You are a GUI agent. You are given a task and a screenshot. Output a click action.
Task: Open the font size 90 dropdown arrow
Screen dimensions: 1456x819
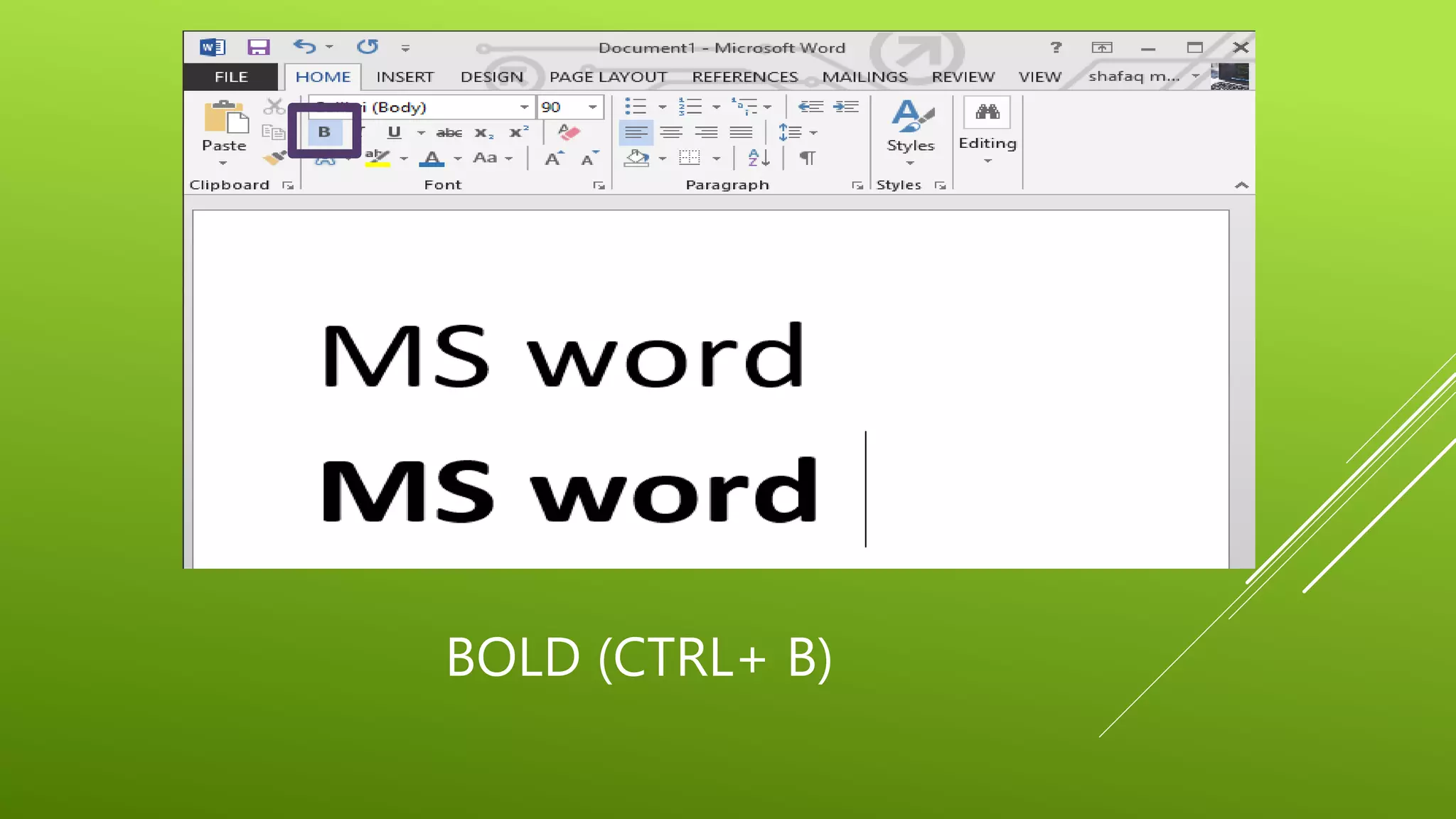point(592,107)
